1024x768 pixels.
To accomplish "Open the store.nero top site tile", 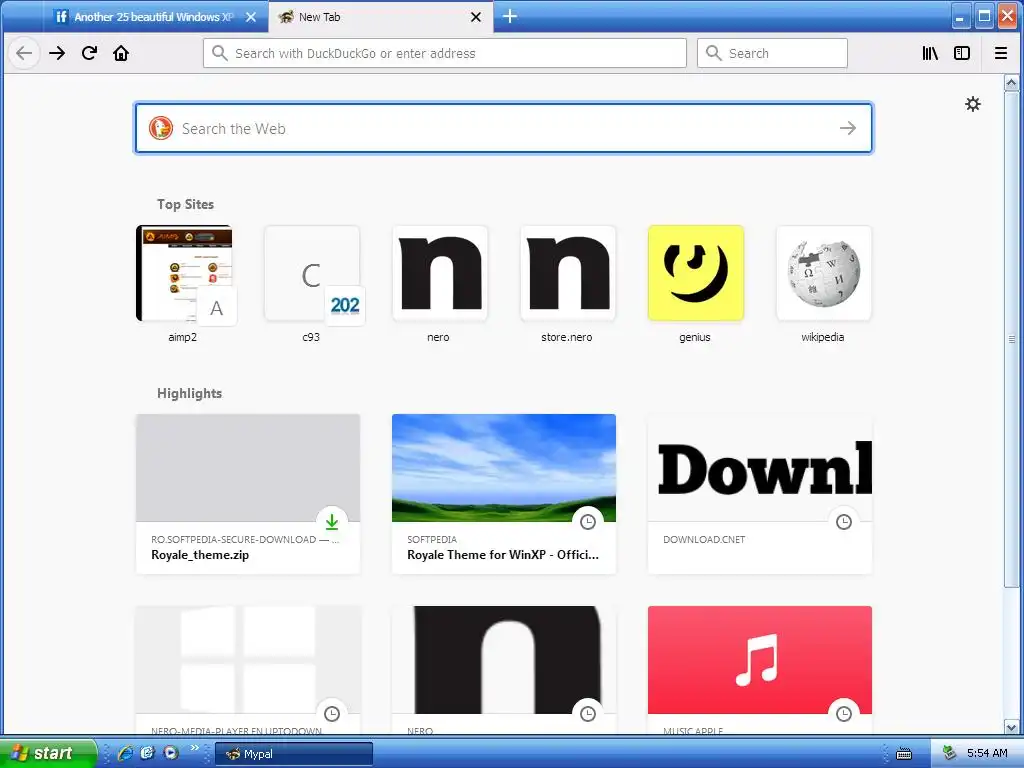I will 568,284.
